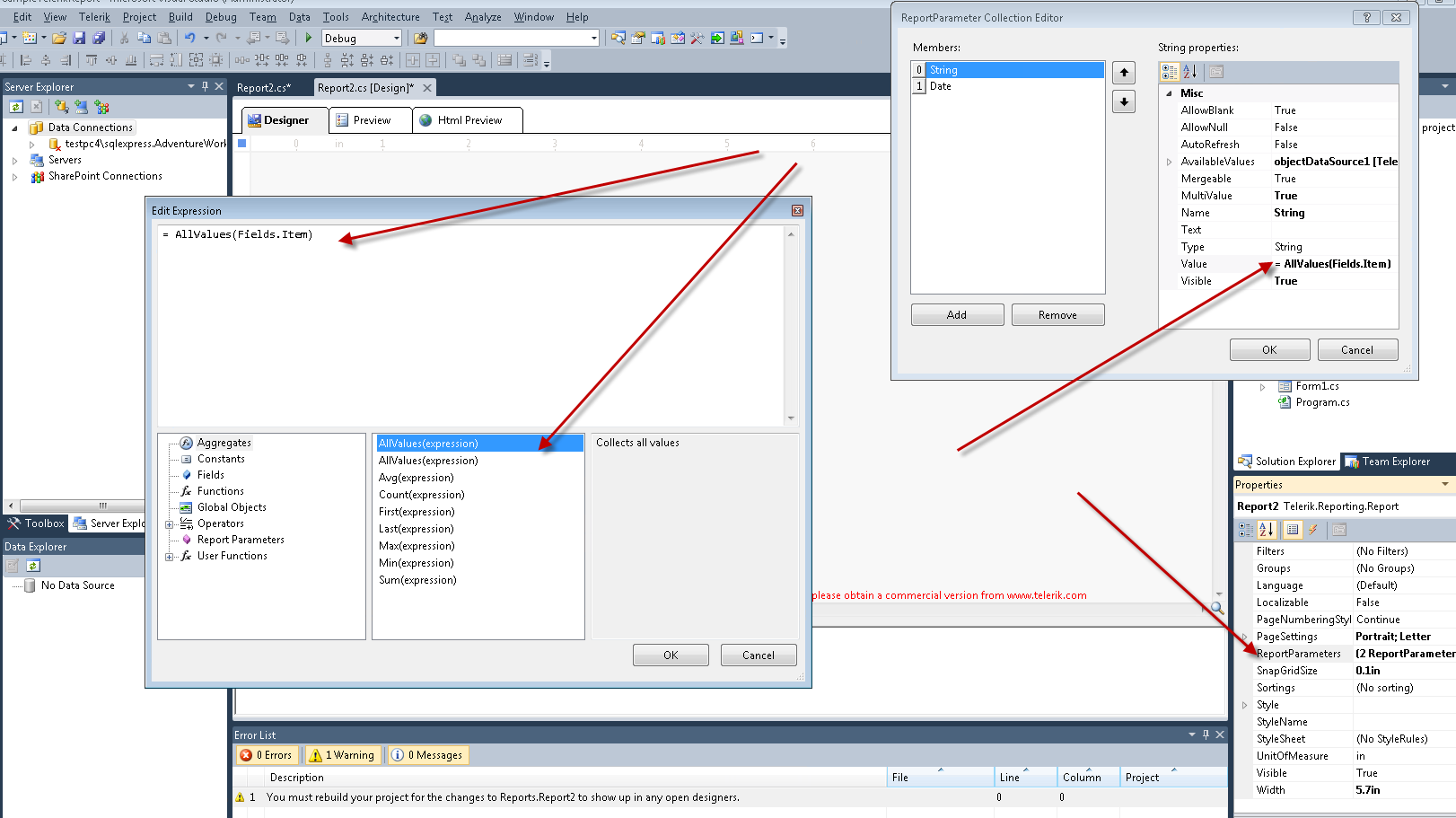This screenshot has height=818, width=1456.
Task: Click the Find in Files toolbar icon
Action: (420, 38)
